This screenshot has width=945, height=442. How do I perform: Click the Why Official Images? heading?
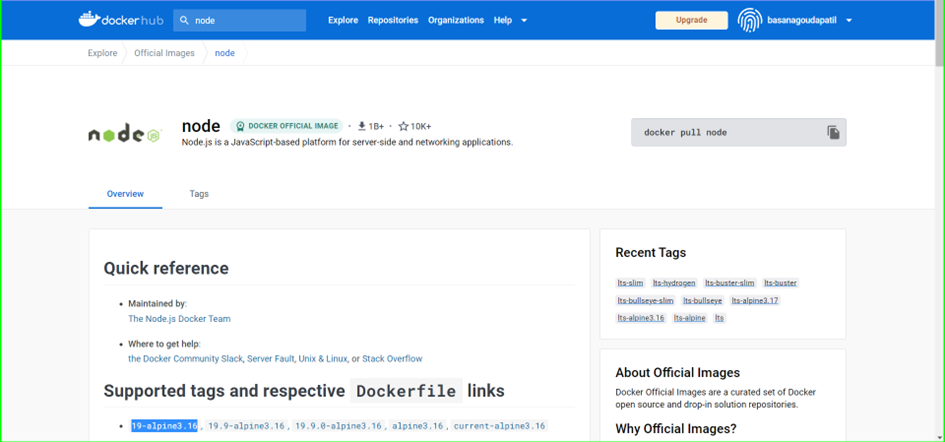676,429
